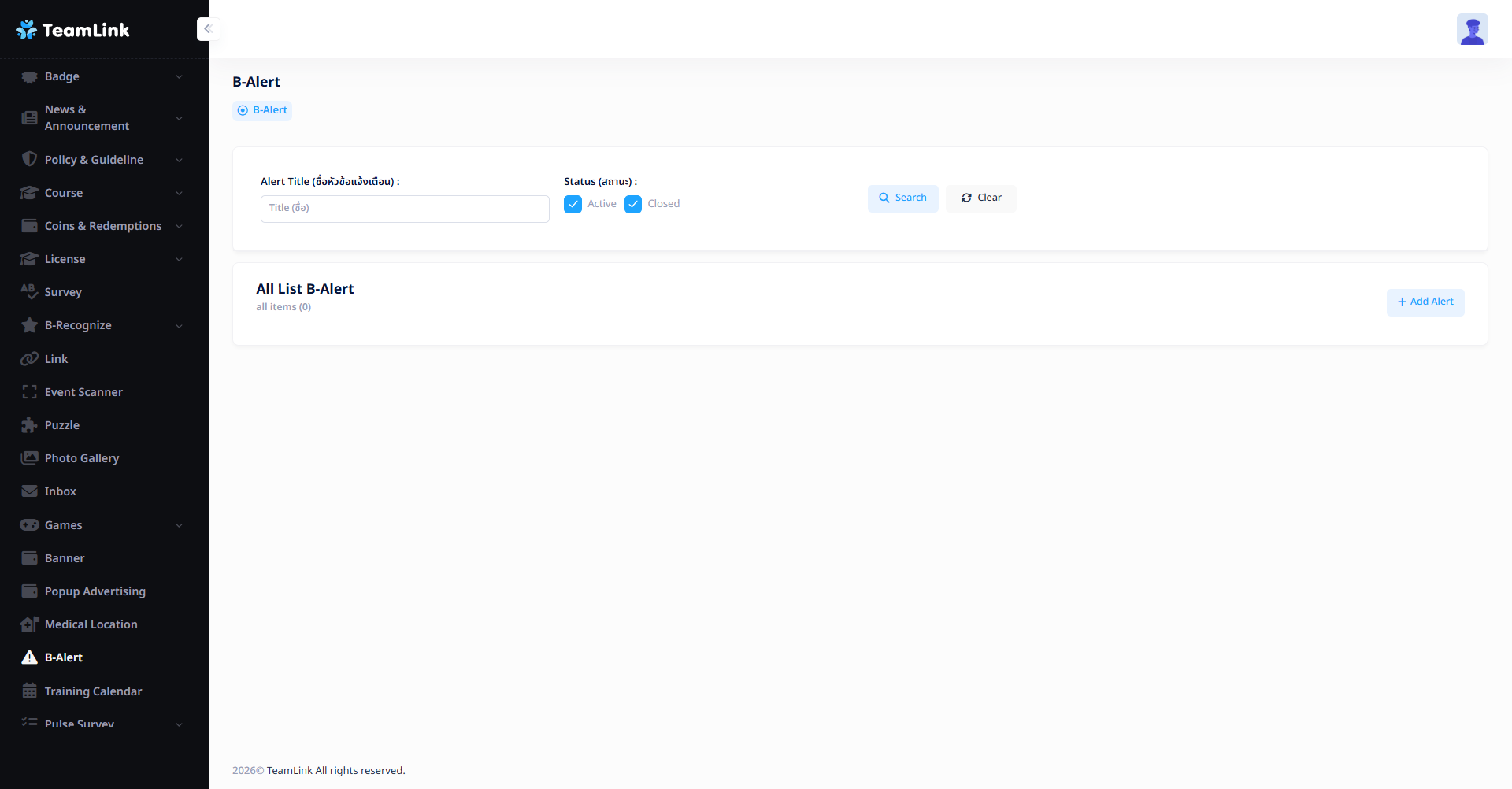Expand the Coins & Redemptions submenu
The height and width of the screenshot is (789, 1512).
pyautogui.click(x=179, y=227)
